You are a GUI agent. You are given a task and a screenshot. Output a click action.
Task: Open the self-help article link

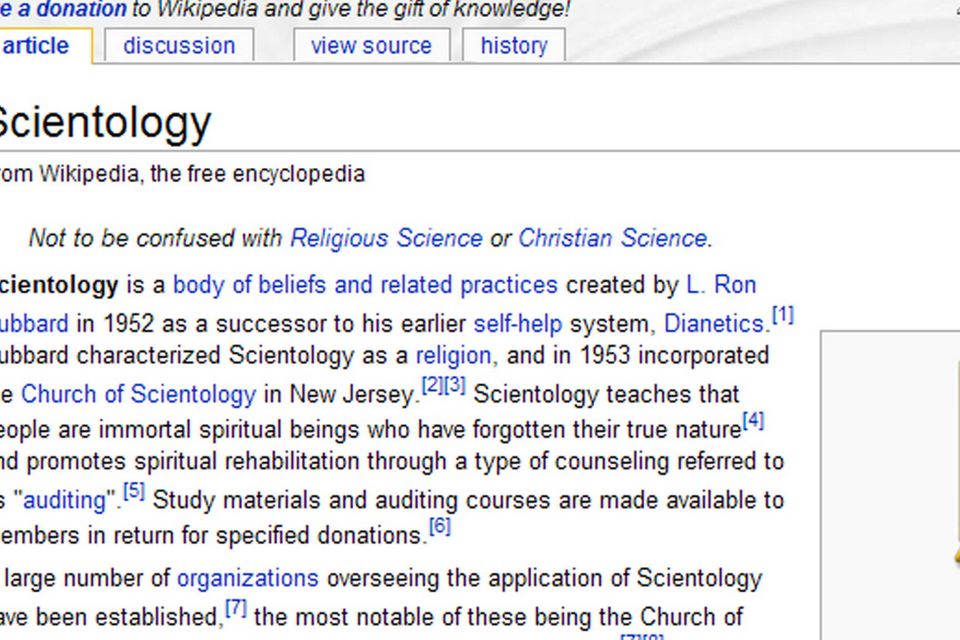[517, 324]
